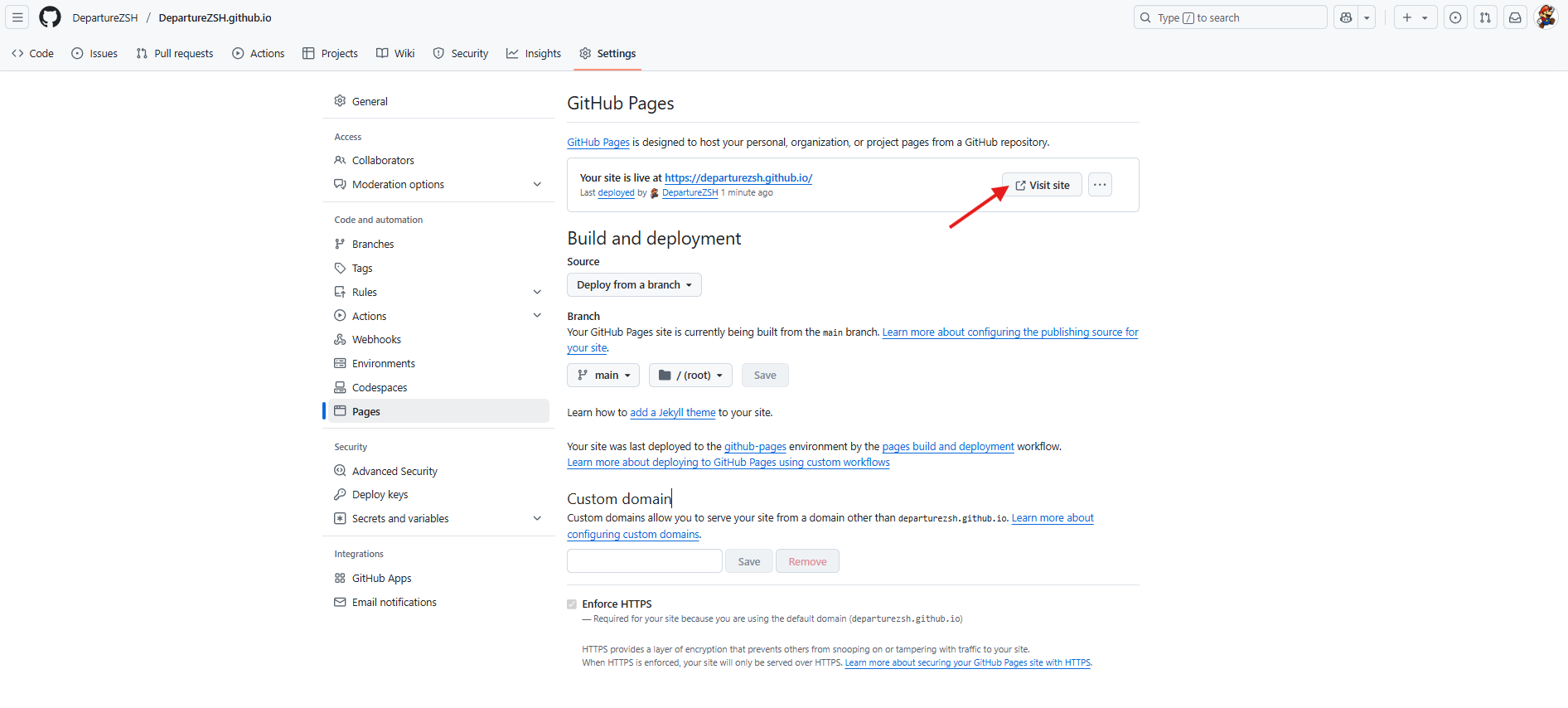Open DepartureZSH owner breadcrumb link
The height and width of the screenshot is (708, 1568).
tap(105, 17)
